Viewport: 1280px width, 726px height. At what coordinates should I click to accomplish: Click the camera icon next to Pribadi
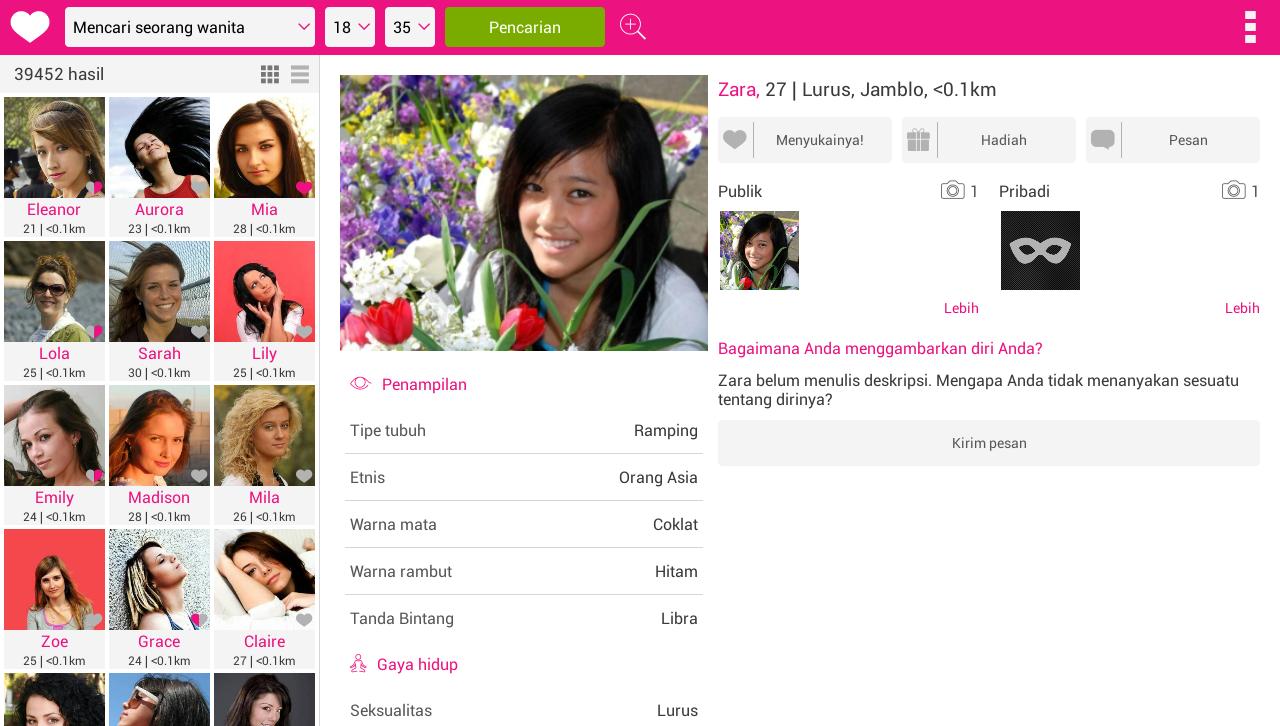coord(1233,190)
